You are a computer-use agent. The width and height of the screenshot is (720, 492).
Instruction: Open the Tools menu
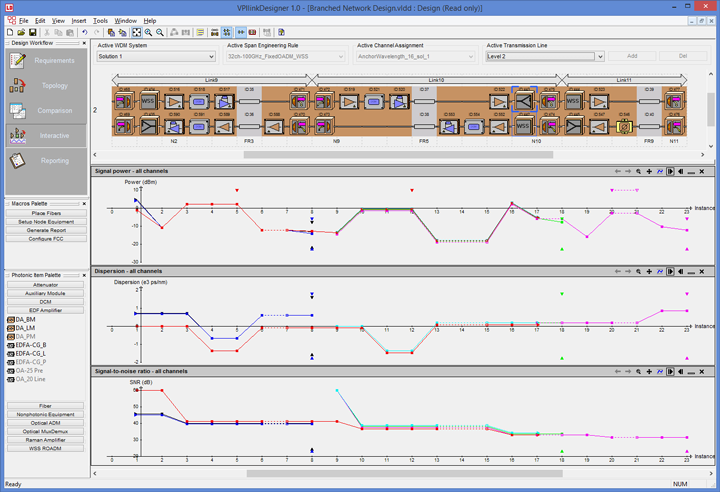point(100,21)
